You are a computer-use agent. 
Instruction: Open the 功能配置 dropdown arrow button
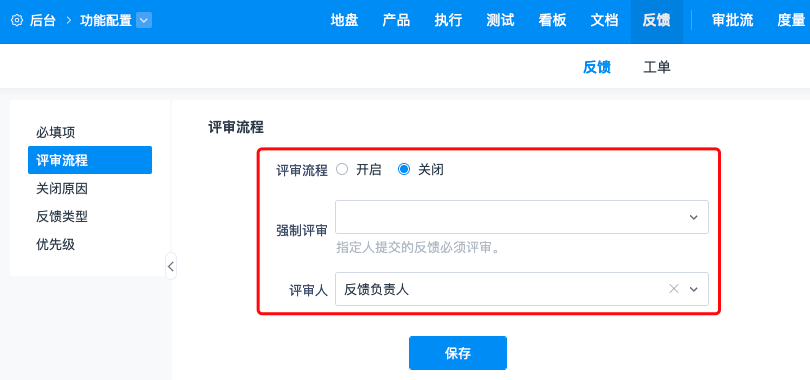click(x=144, y=21)
